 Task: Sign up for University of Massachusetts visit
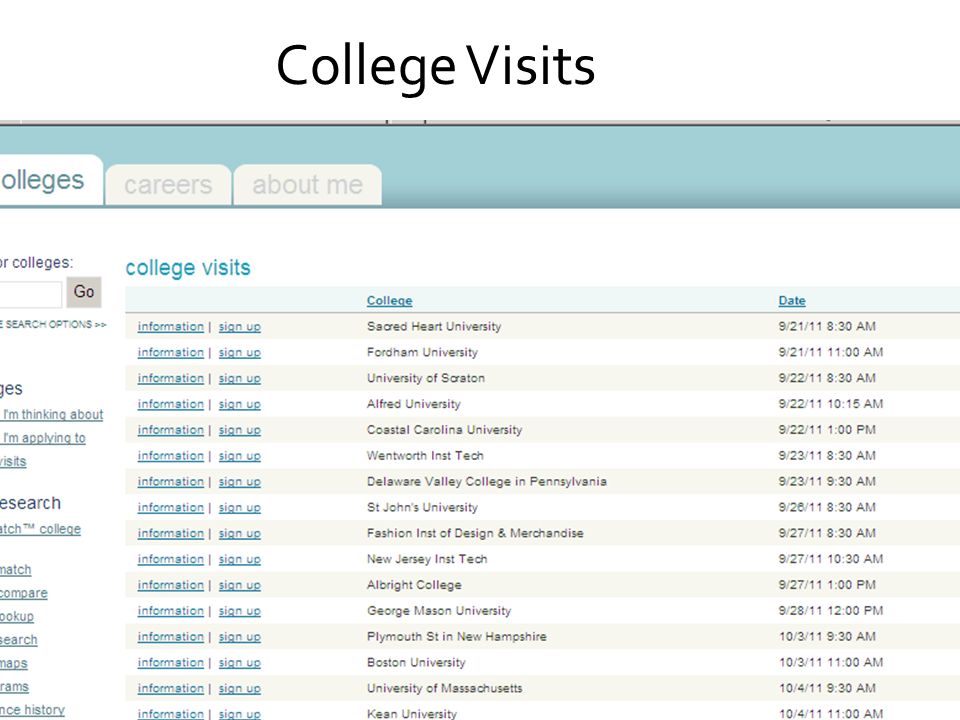coord(239,688)
